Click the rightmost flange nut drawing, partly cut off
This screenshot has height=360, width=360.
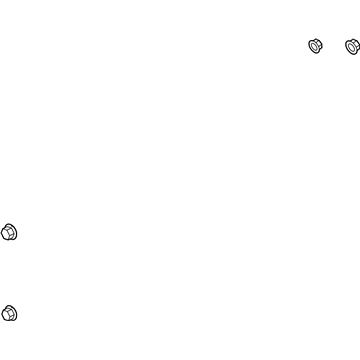click(353, 47)
